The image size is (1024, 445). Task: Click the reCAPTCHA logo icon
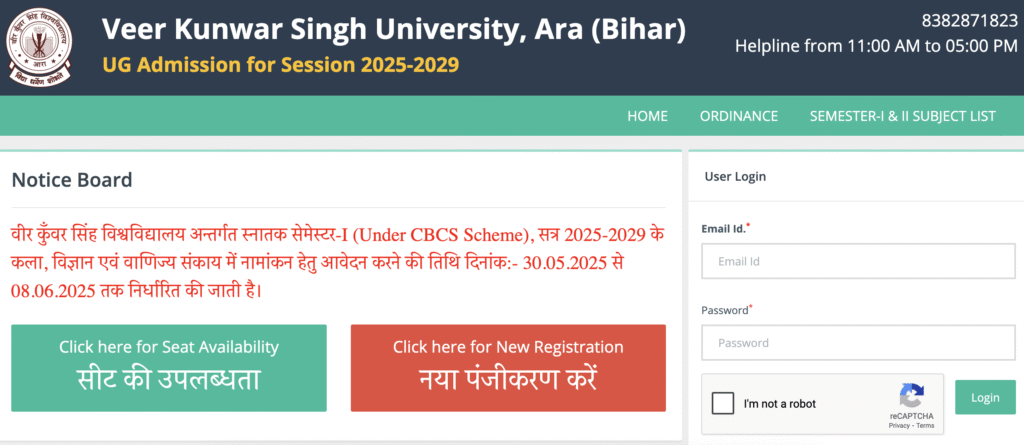[x=911, y=396]
